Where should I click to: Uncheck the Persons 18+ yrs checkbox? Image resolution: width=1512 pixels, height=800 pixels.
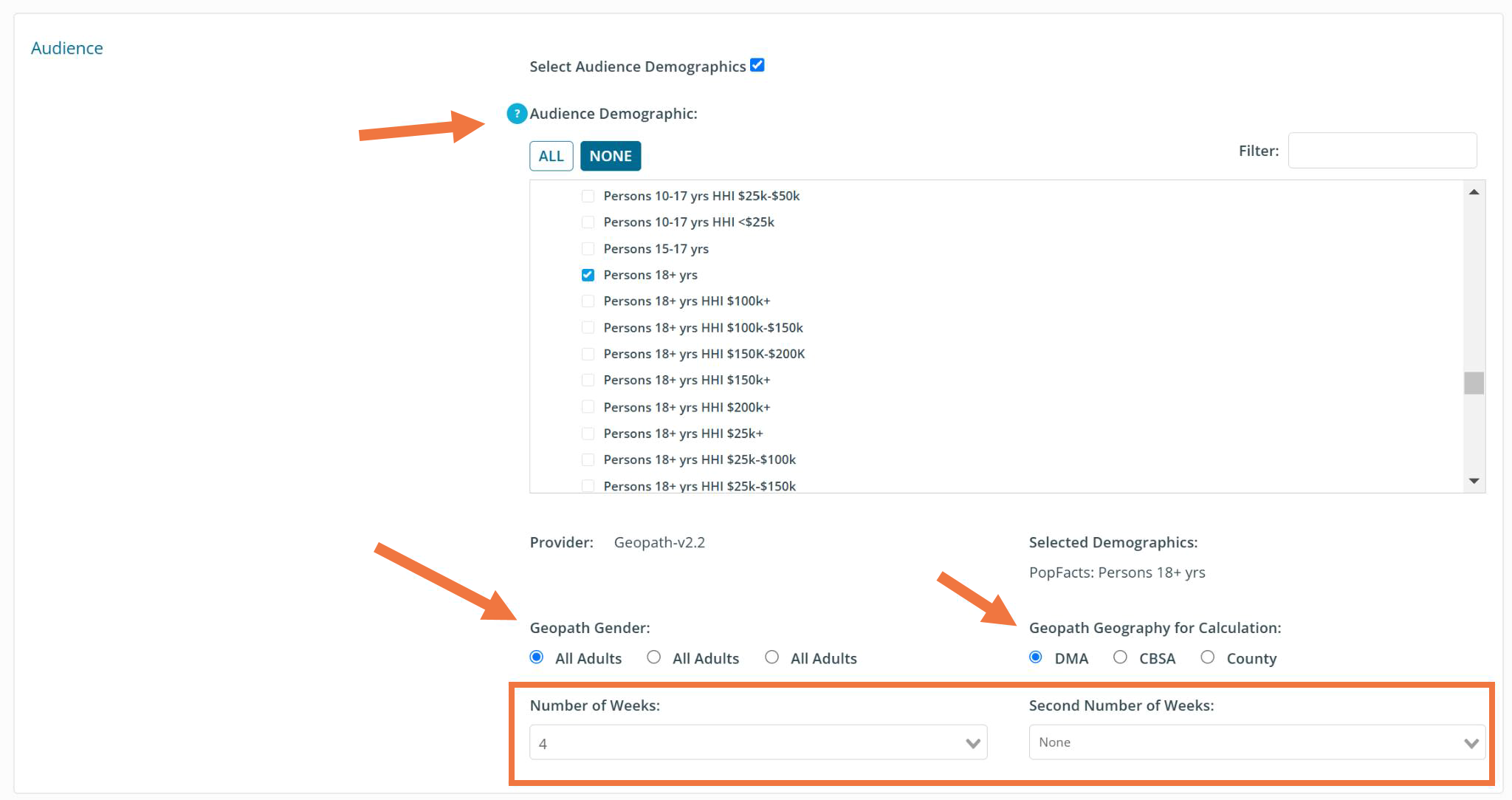(x=588, y=275)
